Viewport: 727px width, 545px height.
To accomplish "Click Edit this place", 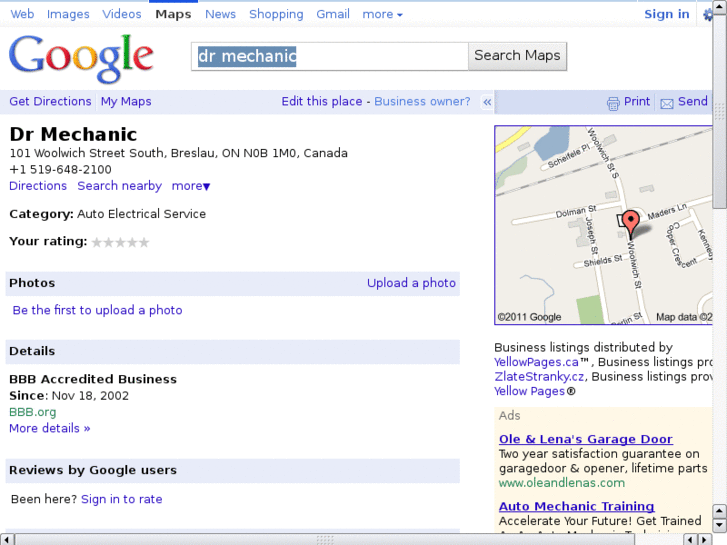I will (x=322, y=102).
